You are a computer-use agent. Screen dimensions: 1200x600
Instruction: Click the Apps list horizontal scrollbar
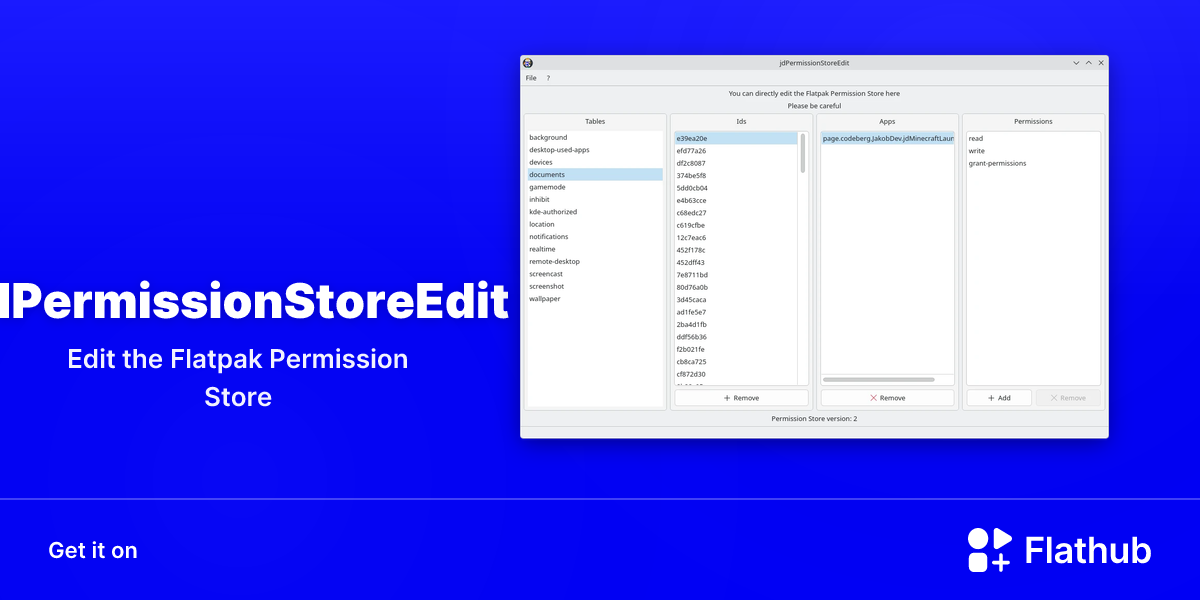(x=878, y=380)
